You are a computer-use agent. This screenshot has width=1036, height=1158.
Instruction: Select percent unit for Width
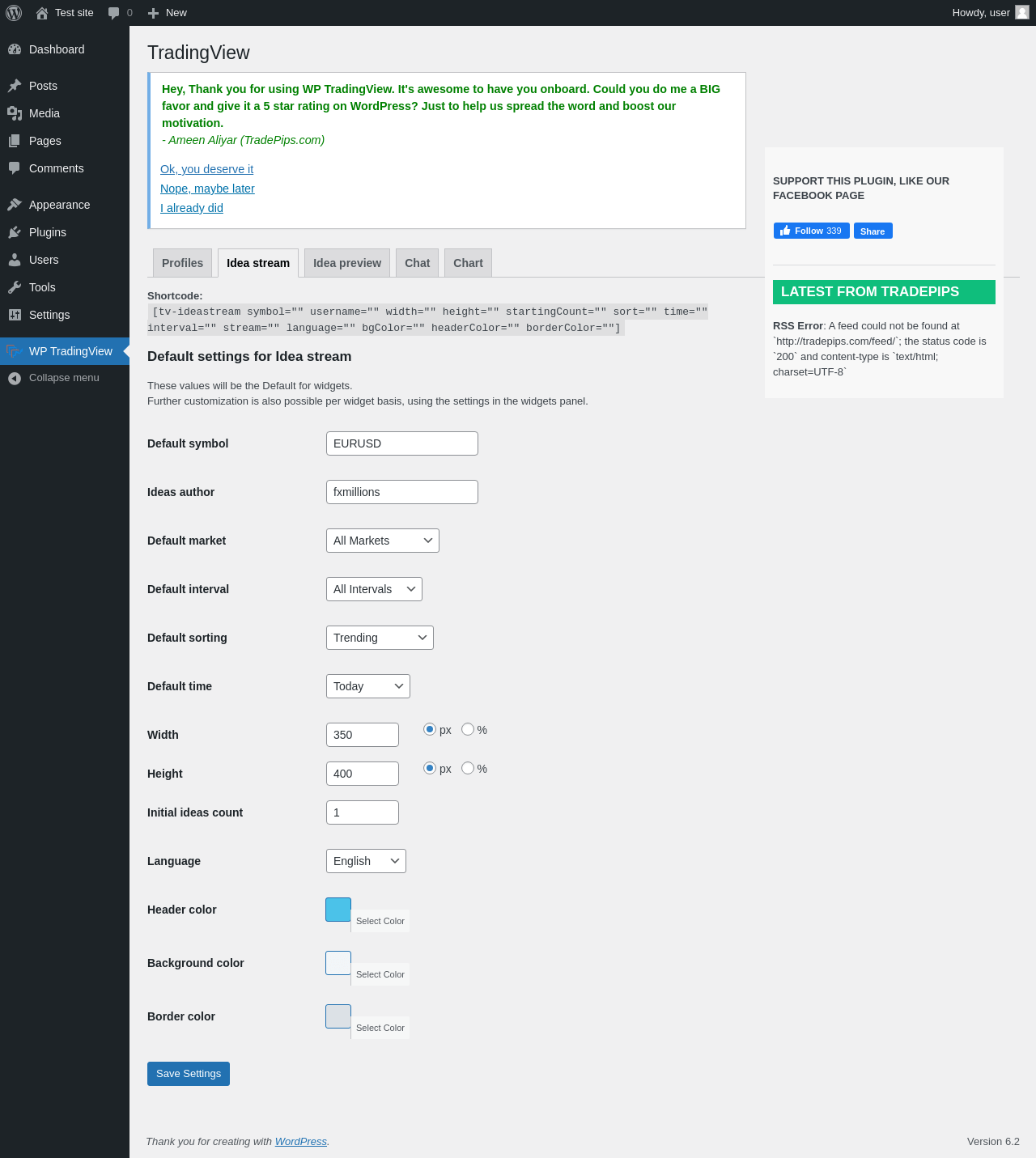click(468, 729)
